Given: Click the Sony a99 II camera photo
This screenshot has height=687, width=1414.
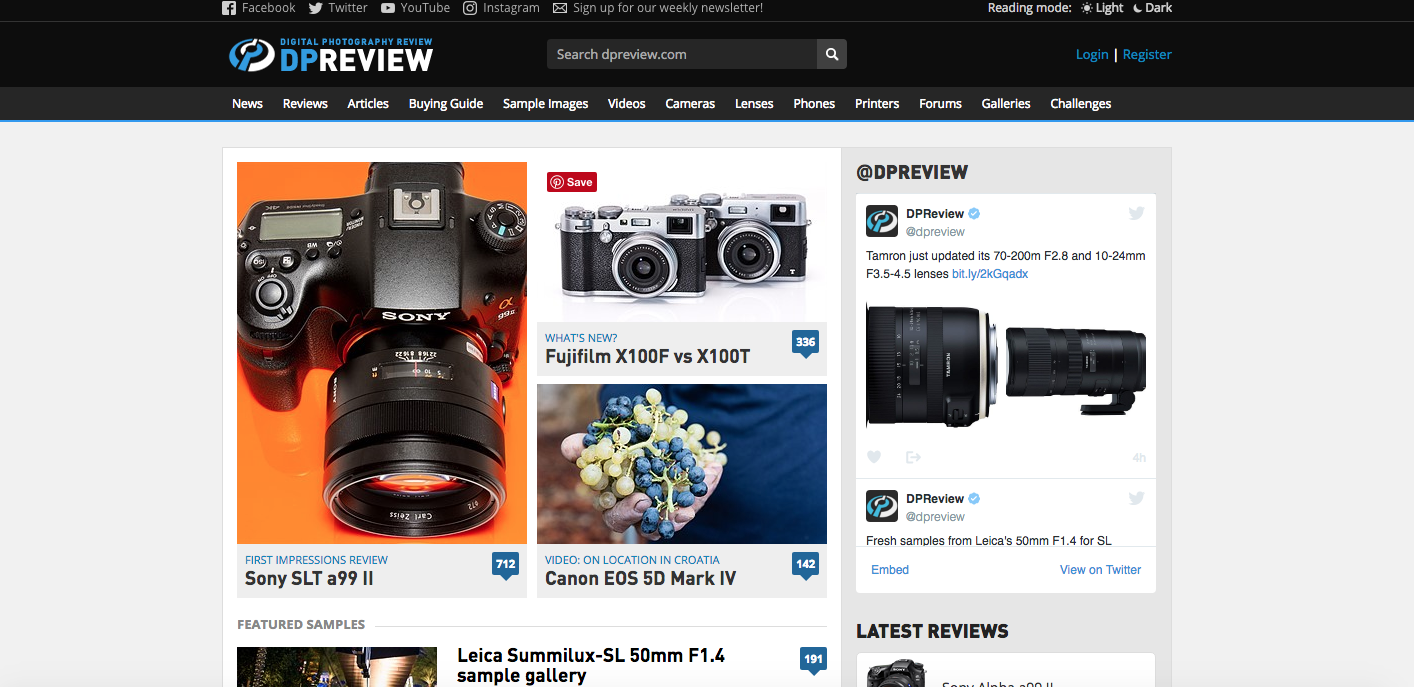Looking at the screenshot, I should tap(382, 353).
